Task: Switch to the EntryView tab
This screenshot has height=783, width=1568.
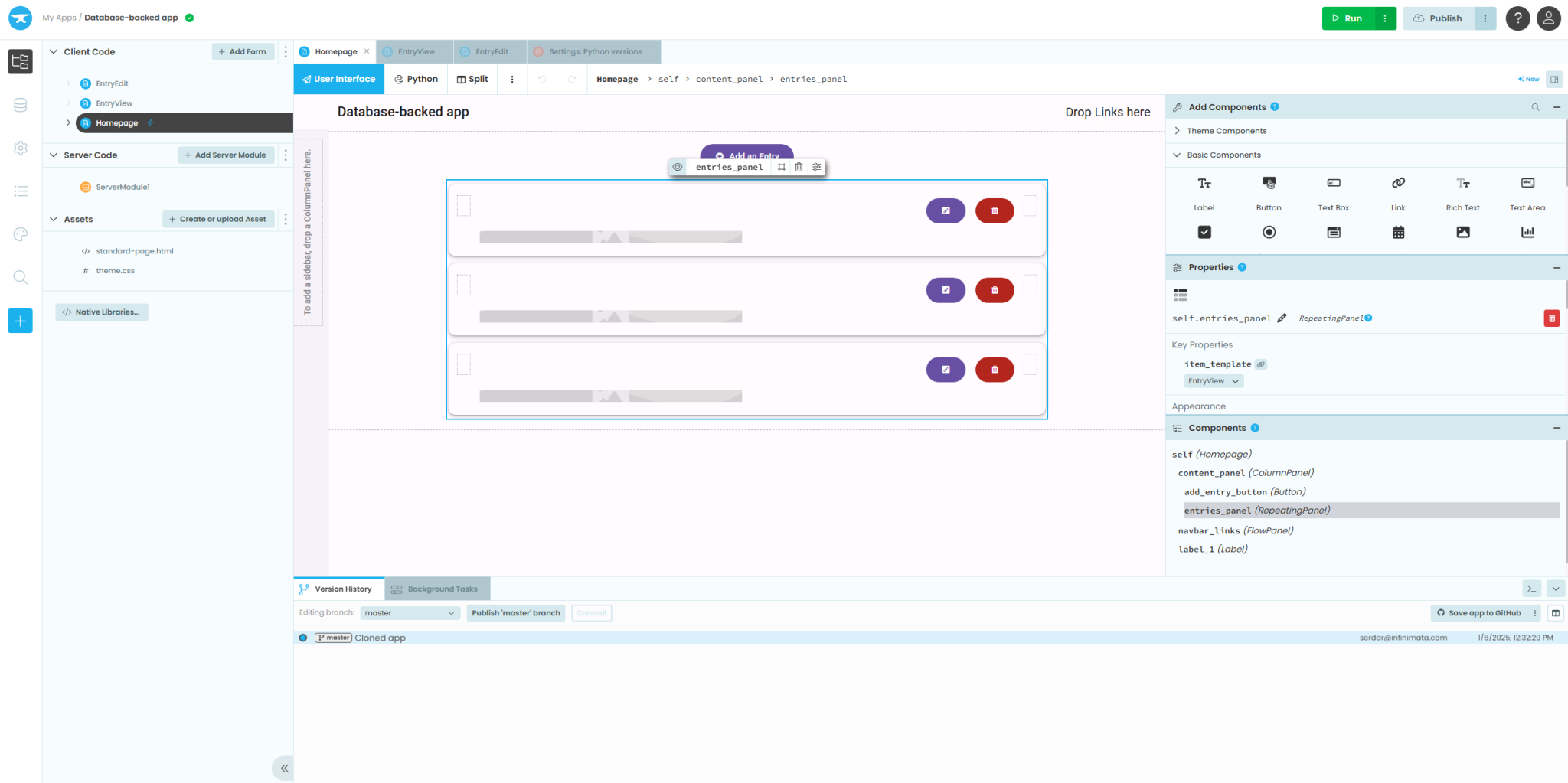Action: [416, 52]
